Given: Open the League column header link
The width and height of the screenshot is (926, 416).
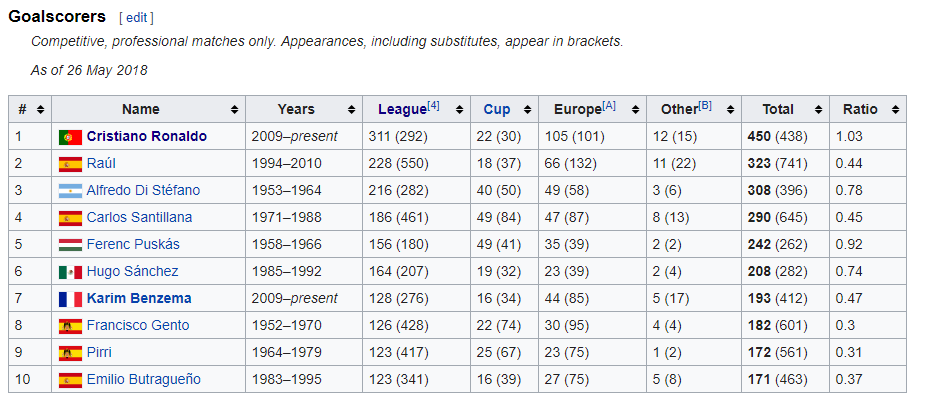Looking at the screenshot, I should coord(401,110).
